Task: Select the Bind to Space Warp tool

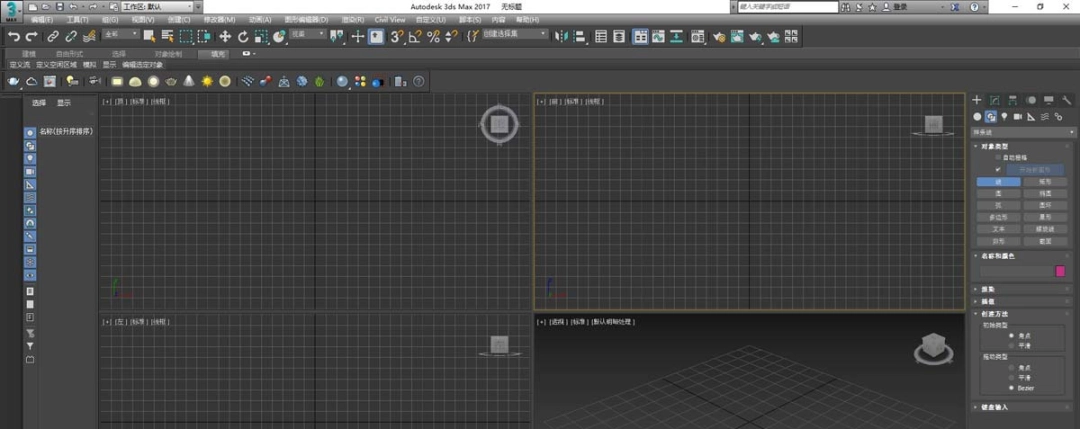Action: click(x=89, y=36)
